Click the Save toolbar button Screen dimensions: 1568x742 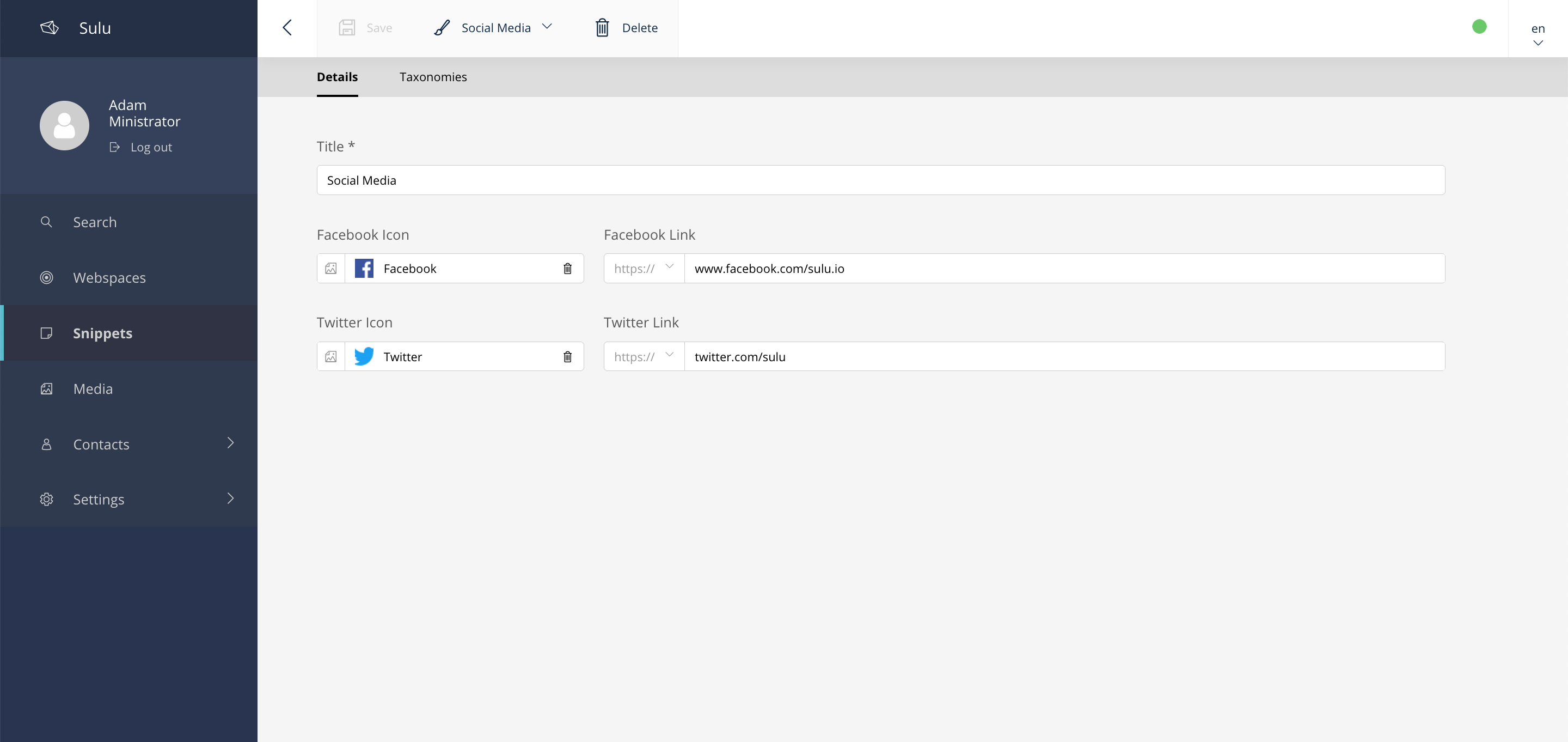pos(365,28)
